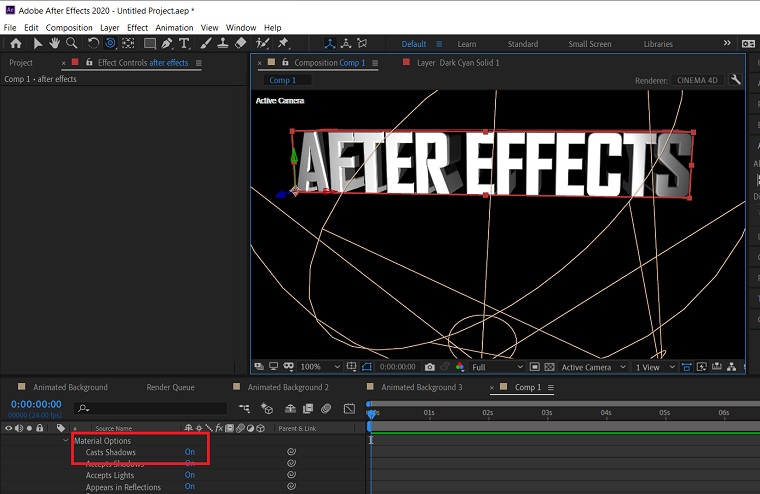The height and width of the screenshot is (494, 760).
Task: Collapse the Material Options group
Action: tap(66, 441)
